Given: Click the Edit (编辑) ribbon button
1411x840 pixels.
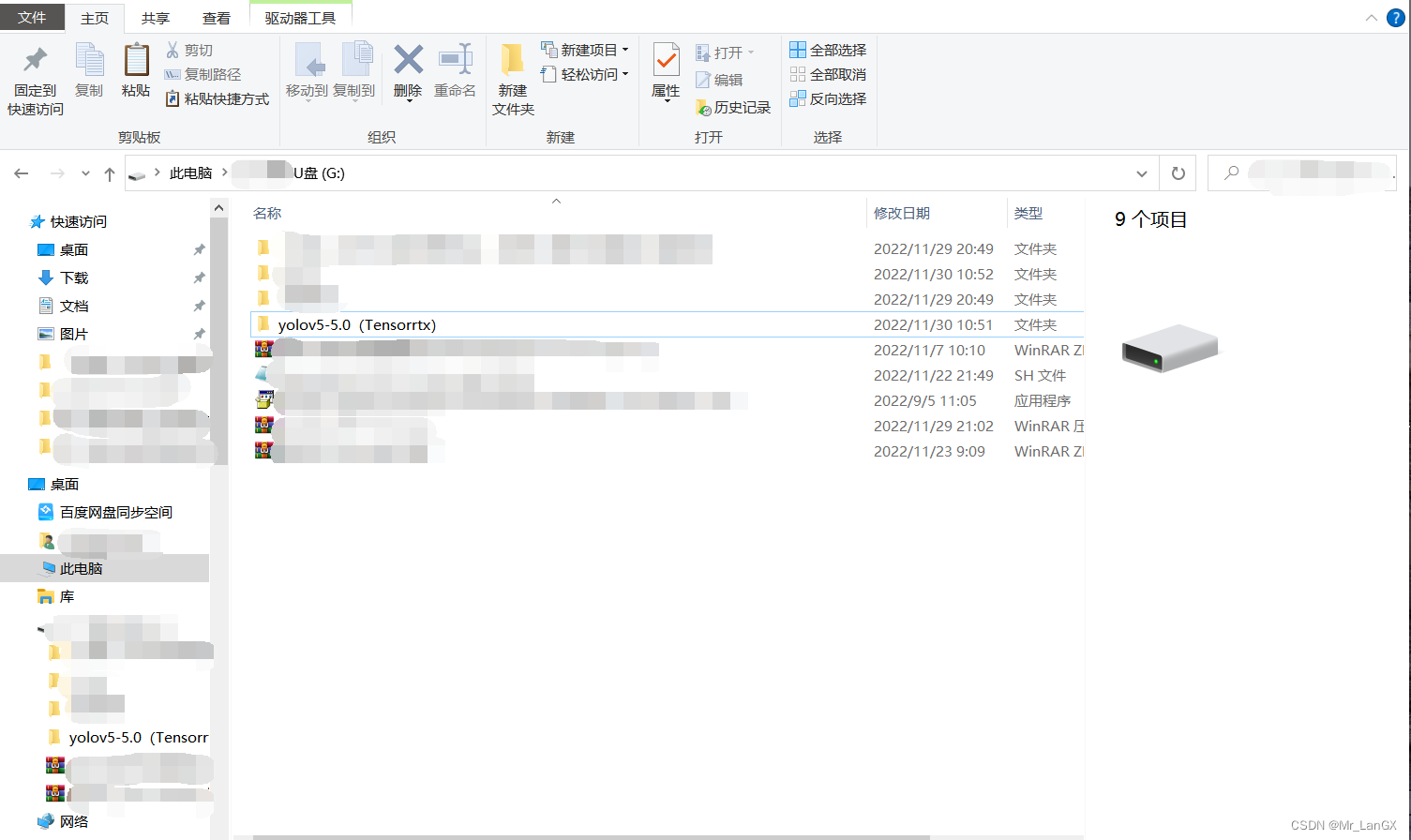Looking at the screenshot, I should click(719, 80).
